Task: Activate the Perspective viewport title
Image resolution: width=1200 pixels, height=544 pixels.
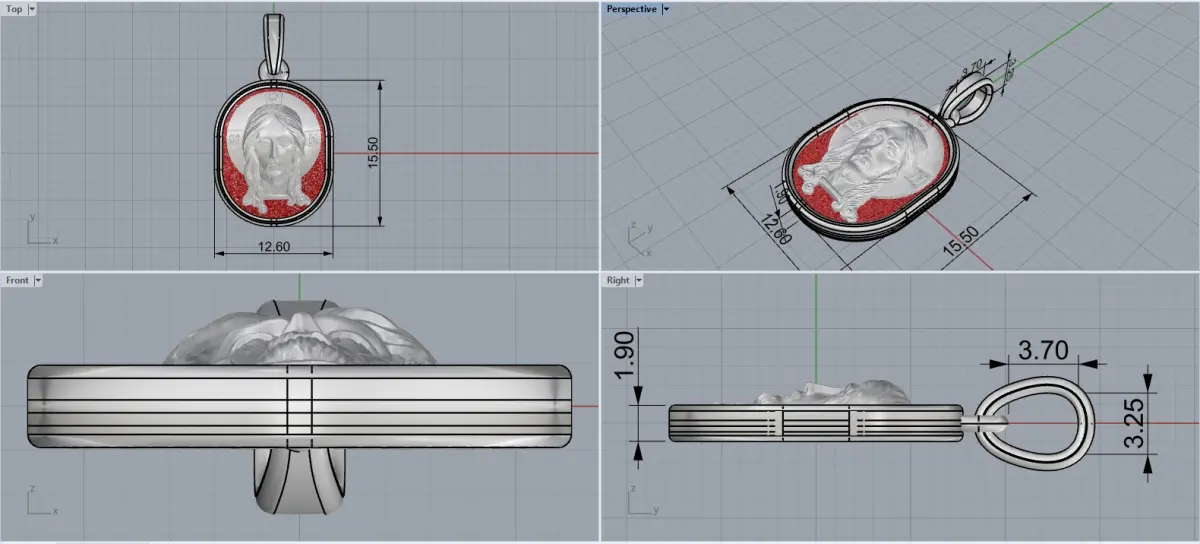Action: tap(631, 8)
